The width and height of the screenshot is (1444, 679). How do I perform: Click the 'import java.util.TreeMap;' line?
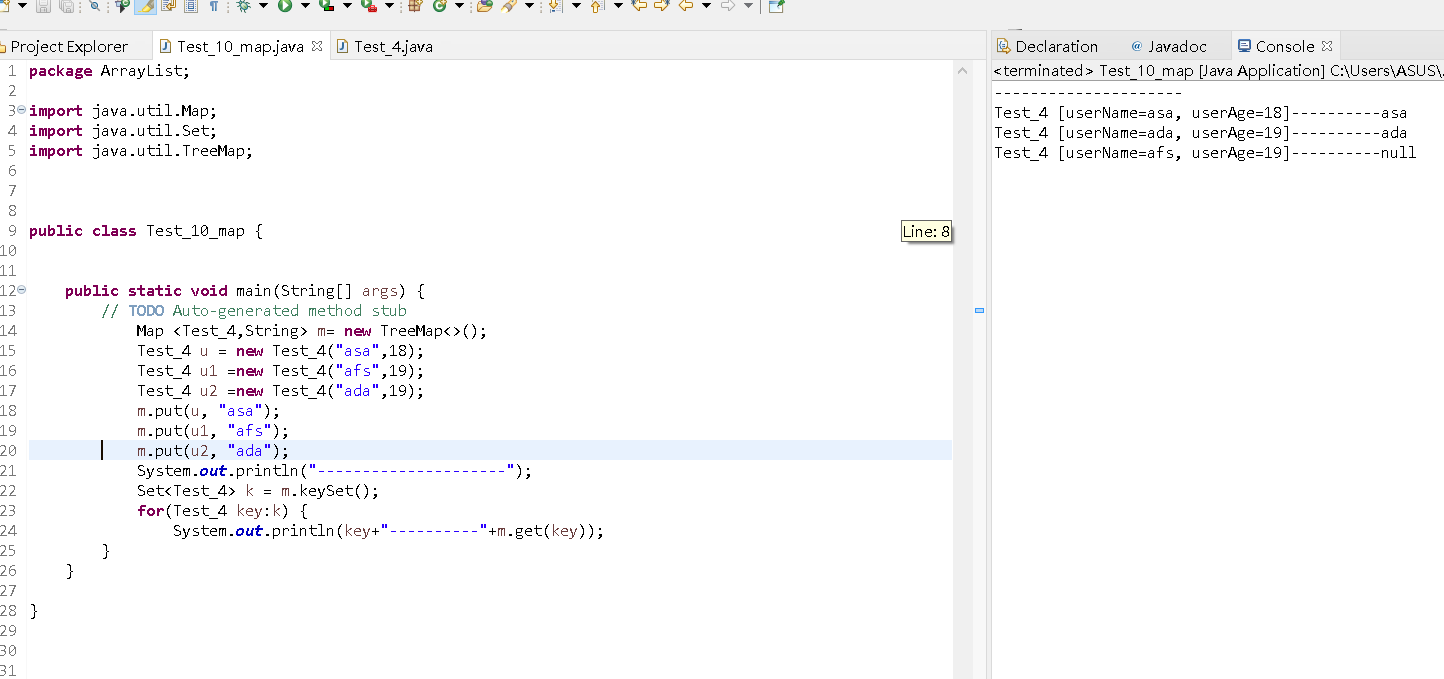141,151
